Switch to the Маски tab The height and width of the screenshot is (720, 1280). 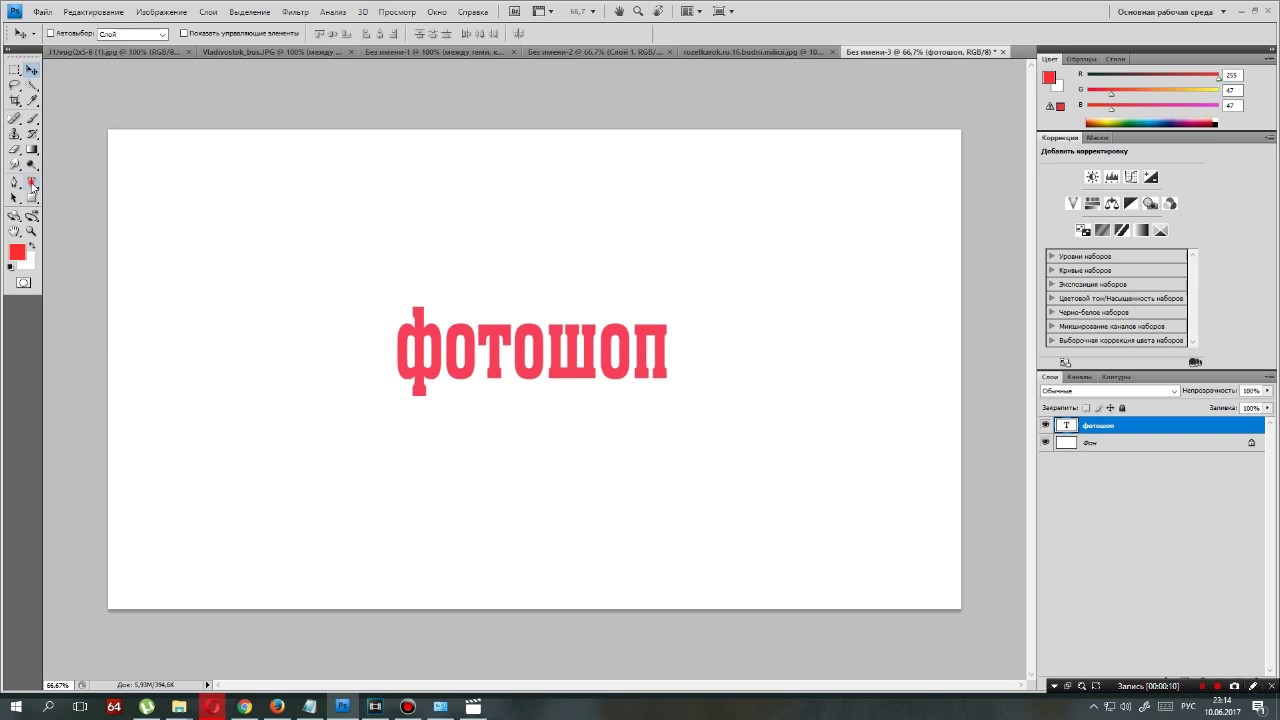[1097, 138]
